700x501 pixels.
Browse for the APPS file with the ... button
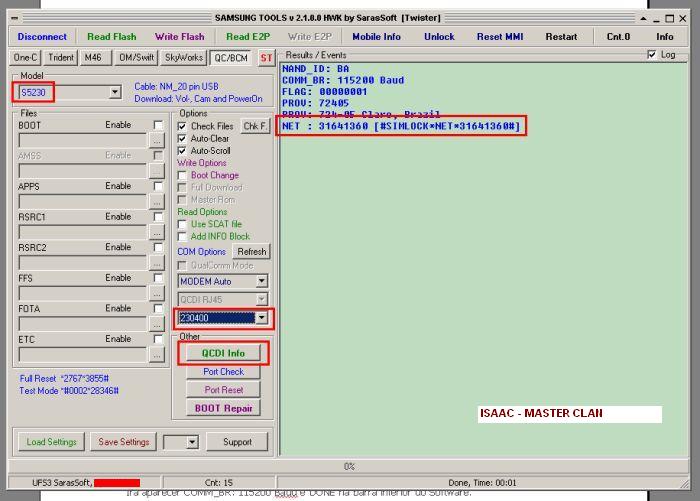coord(157,202)
